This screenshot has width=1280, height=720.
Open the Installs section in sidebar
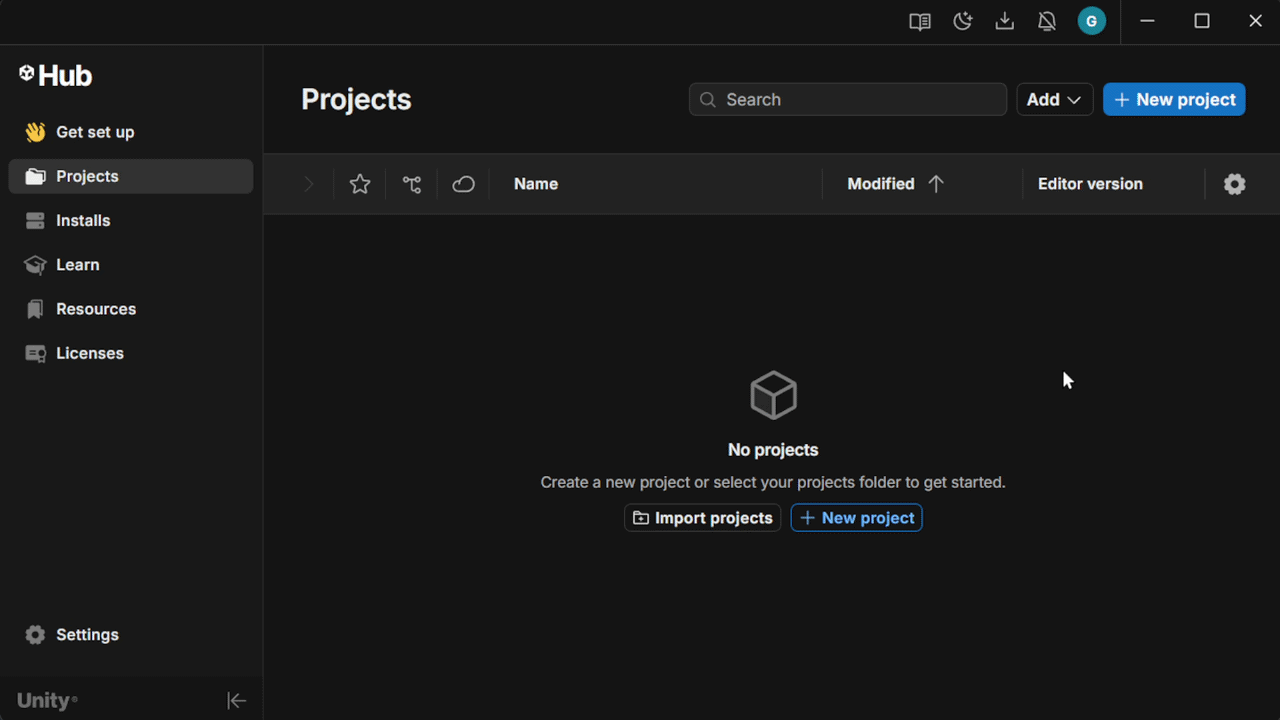80,220
